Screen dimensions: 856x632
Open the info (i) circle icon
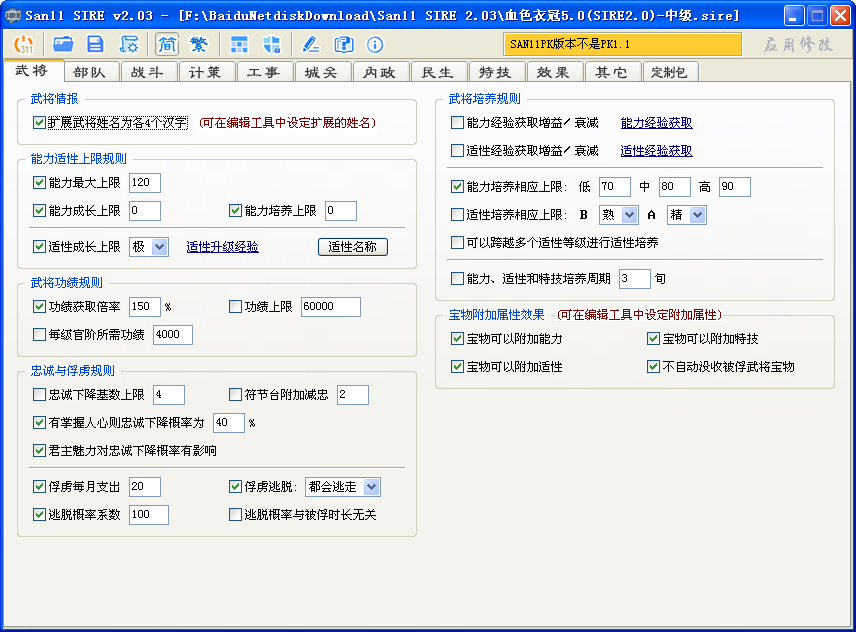point(375,44)
